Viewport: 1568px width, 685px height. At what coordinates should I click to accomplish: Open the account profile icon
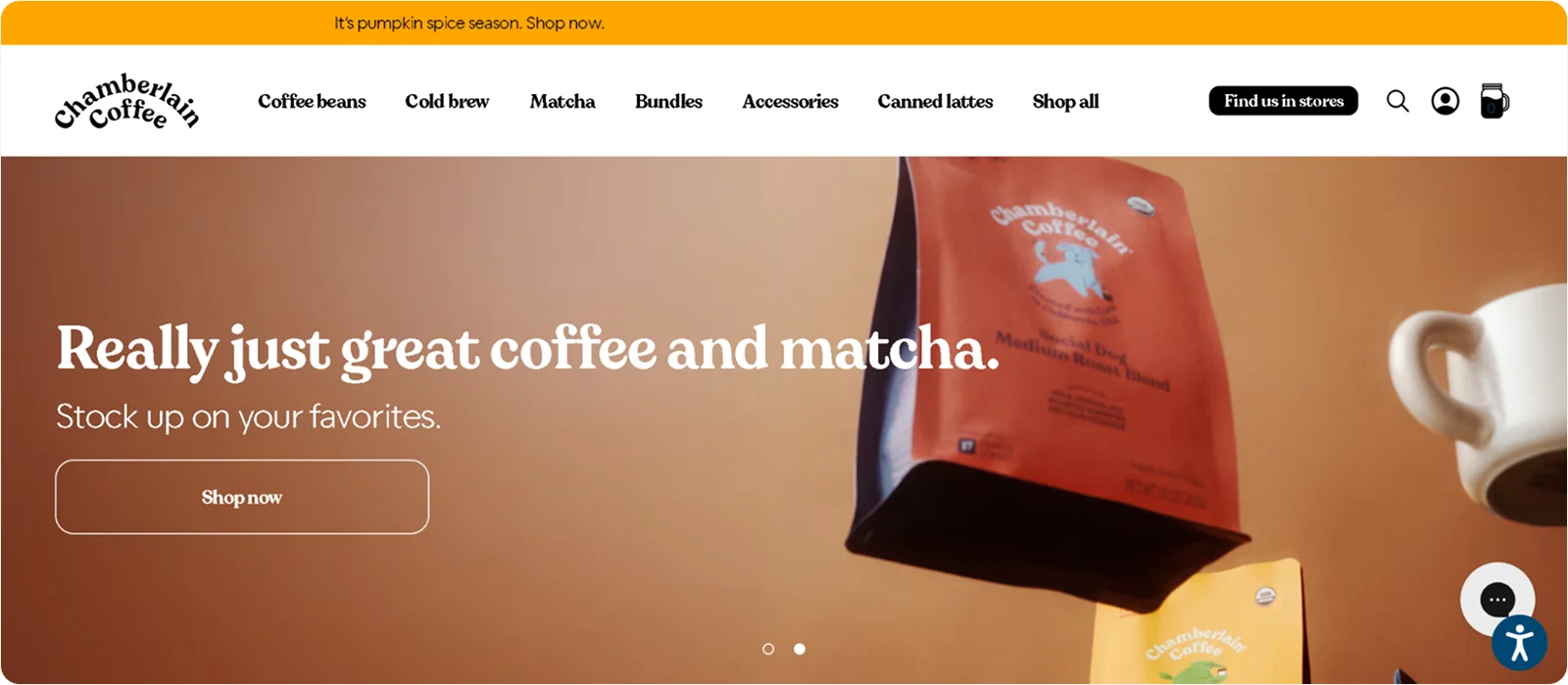point(1445,101)
